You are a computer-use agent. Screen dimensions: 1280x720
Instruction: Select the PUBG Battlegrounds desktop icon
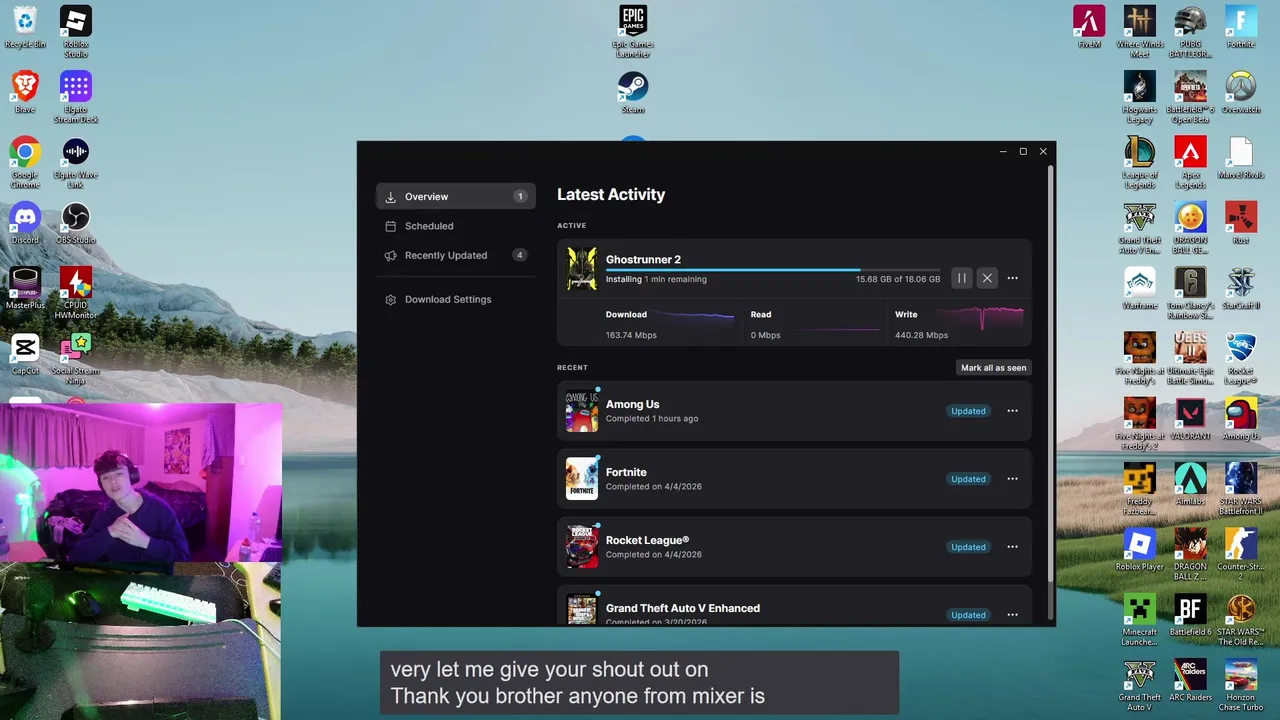click(x=1190, y=32)
